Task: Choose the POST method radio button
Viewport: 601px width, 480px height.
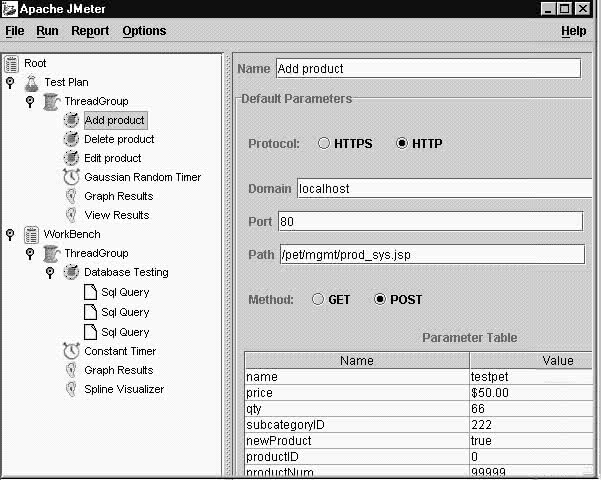Action: (x=380, y=299)
